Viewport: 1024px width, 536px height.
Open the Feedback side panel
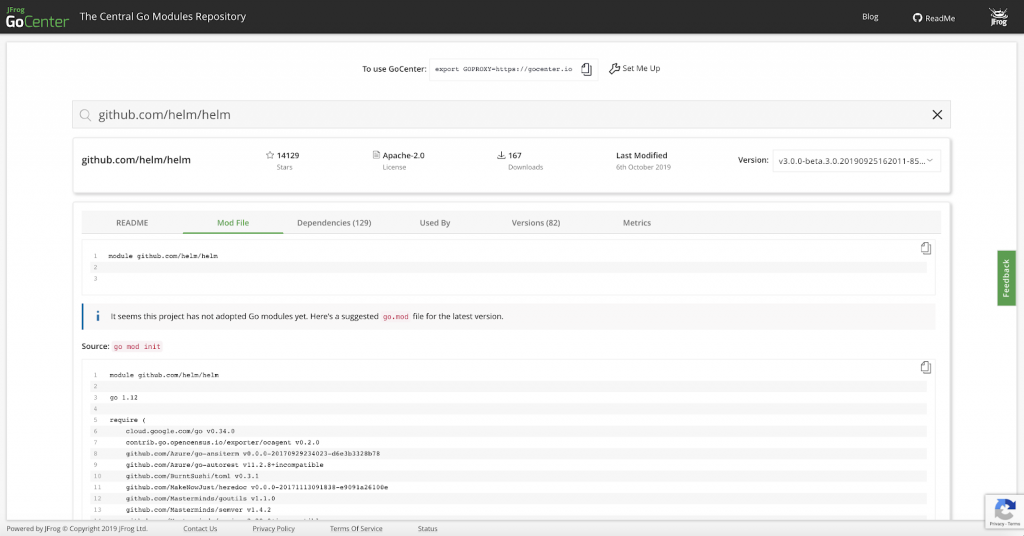pos(1006,278)
